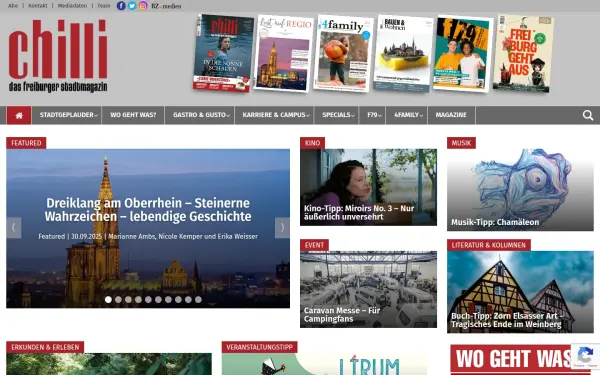600x375 pixels.
Task: Click the Veranstaltungstipp label
Action: [x=259, y=347]
